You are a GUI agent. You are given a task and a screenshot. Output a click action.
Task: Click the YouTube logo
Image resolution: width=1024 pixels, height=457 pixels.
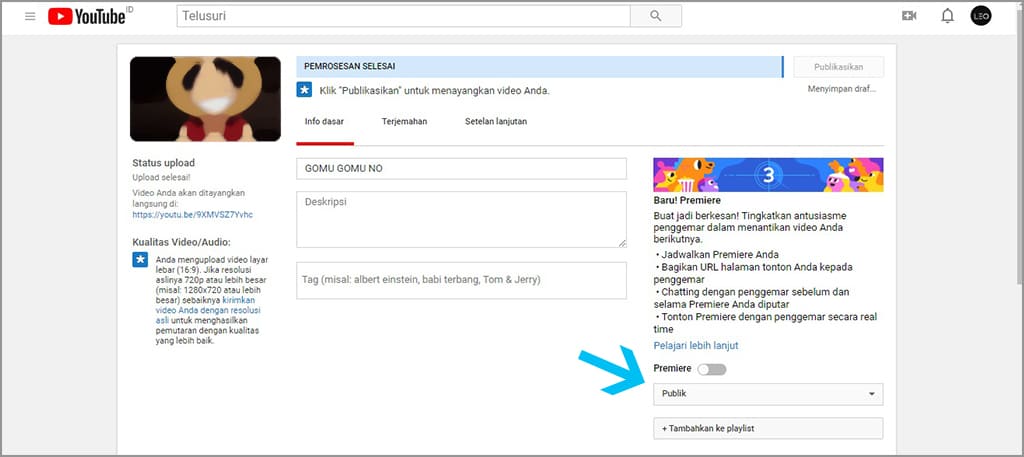pyautogui.click(x=86, y=17)
